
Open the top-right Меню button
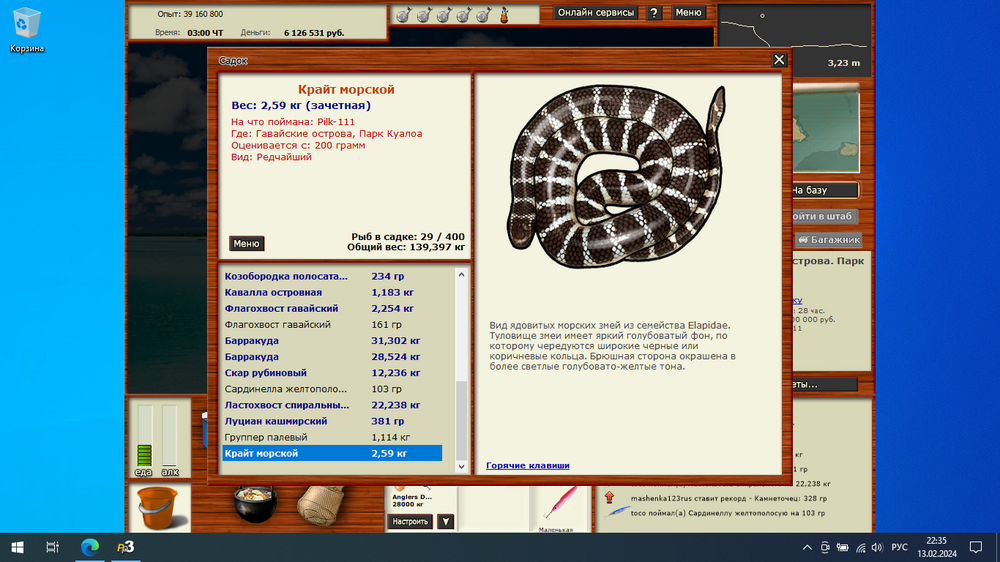tap(688, 13)
